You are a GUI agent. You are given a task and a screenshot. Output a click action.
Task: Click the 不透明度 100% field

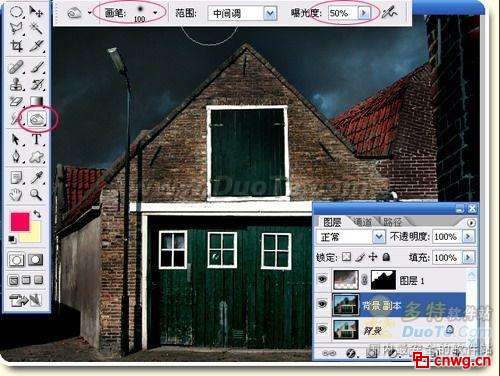coord(448,237)
